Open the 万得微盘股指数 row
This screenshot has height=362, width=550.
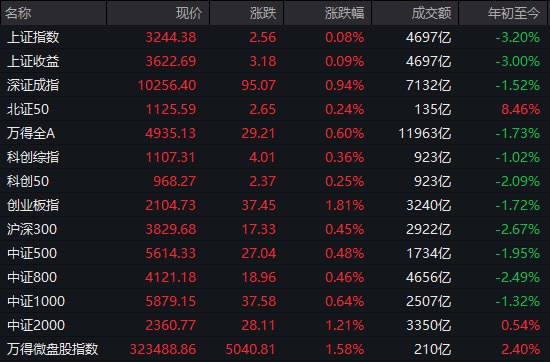(275, 349)
